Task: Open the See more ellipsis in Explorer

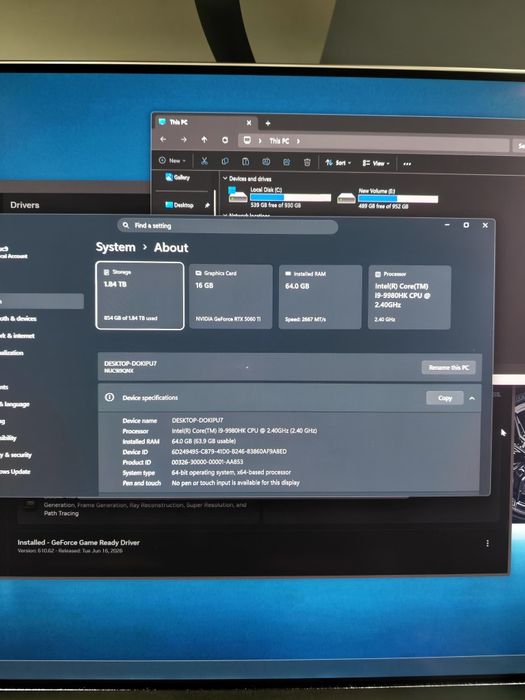Action: pyautogui.click(x=407, y=164)
